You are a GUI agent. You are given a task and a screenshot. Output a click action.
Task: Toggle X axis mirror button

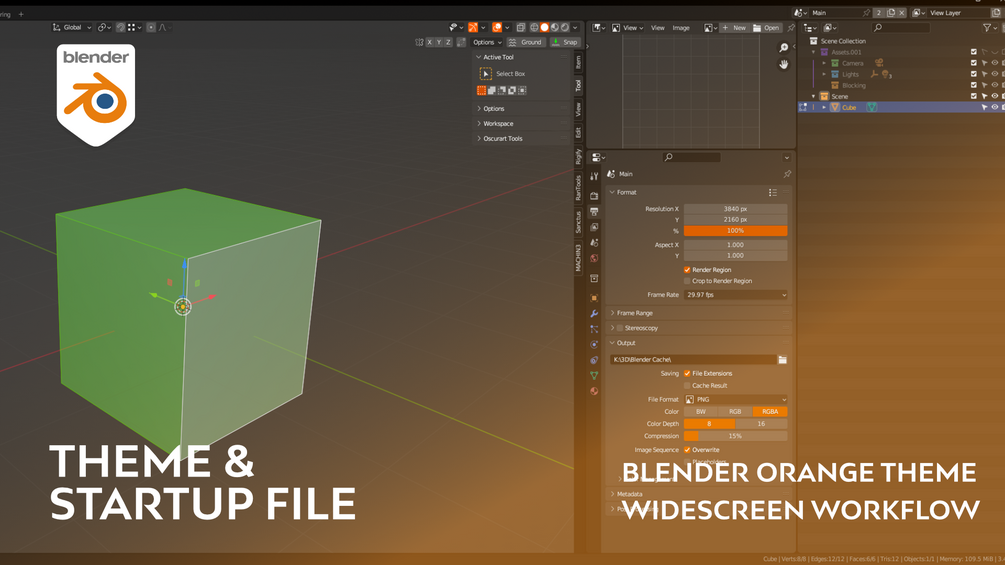pos(429,42)
